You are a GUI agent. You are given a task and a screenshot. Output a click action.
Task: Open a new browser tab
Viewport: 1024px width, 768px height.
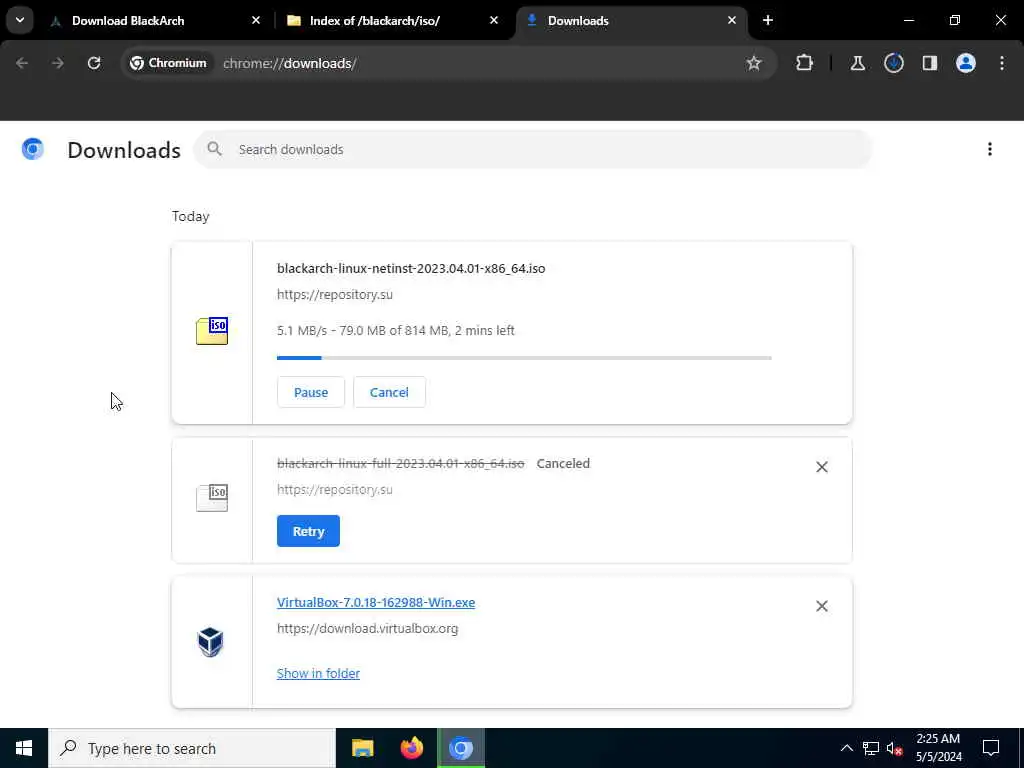(768, 21)
